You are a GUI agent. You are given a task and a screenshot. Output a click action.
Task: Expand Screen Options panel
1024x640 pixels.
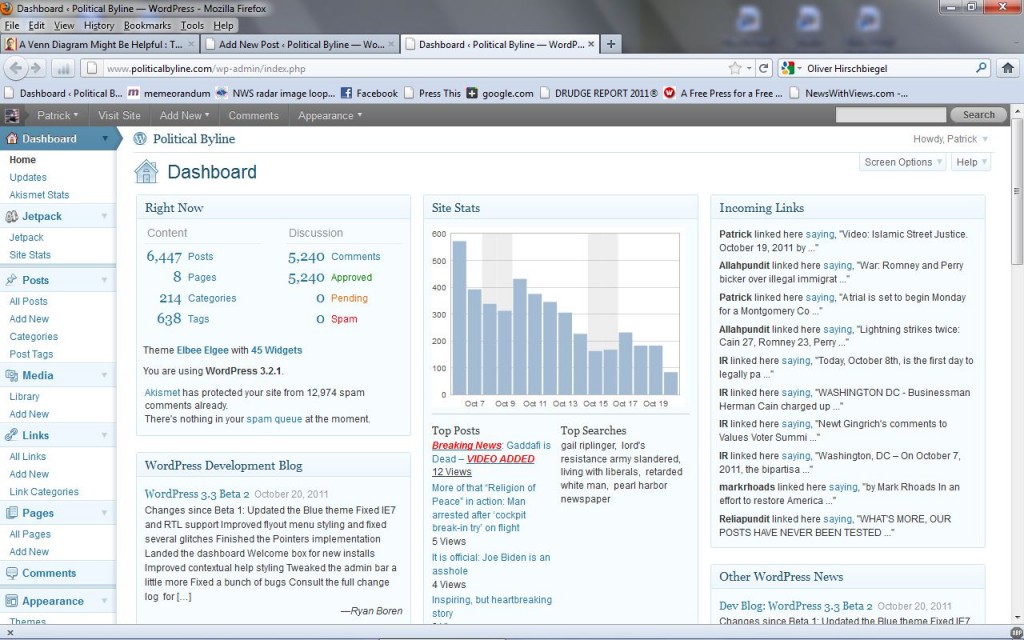click(x=903, y=162)
